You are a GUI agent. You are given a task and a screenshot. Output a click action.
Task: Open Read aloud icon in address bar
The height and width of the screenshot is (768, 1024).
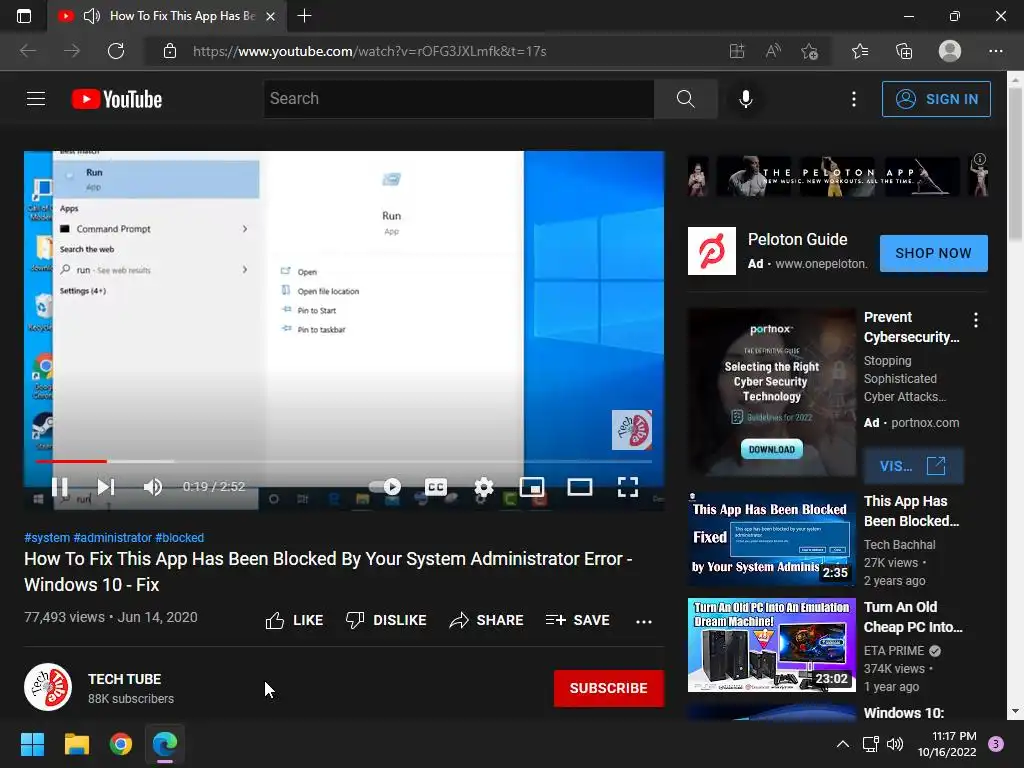coord(773,51)
